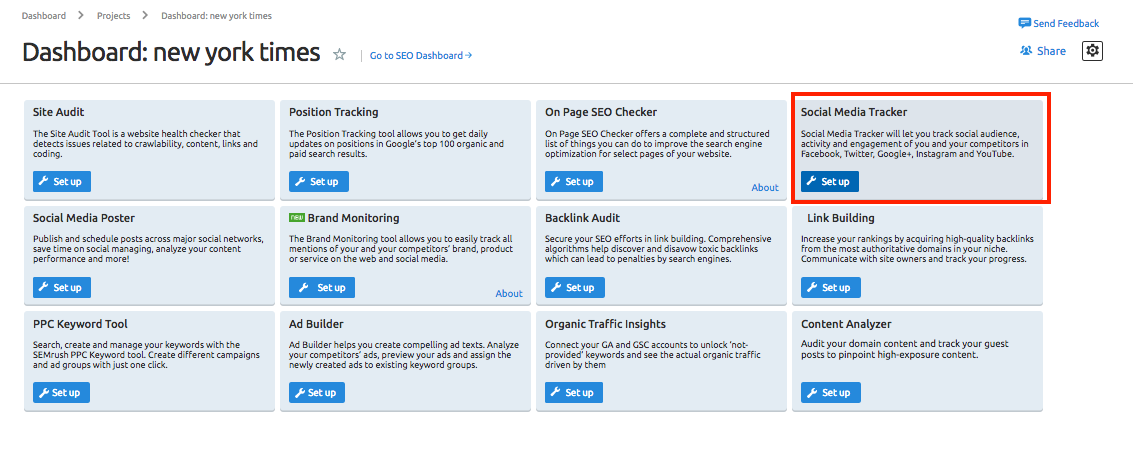Click the Send Feedback speech bubble icon
Viewport: 1133px width, 453px height.
click(x=1024, y=23)
